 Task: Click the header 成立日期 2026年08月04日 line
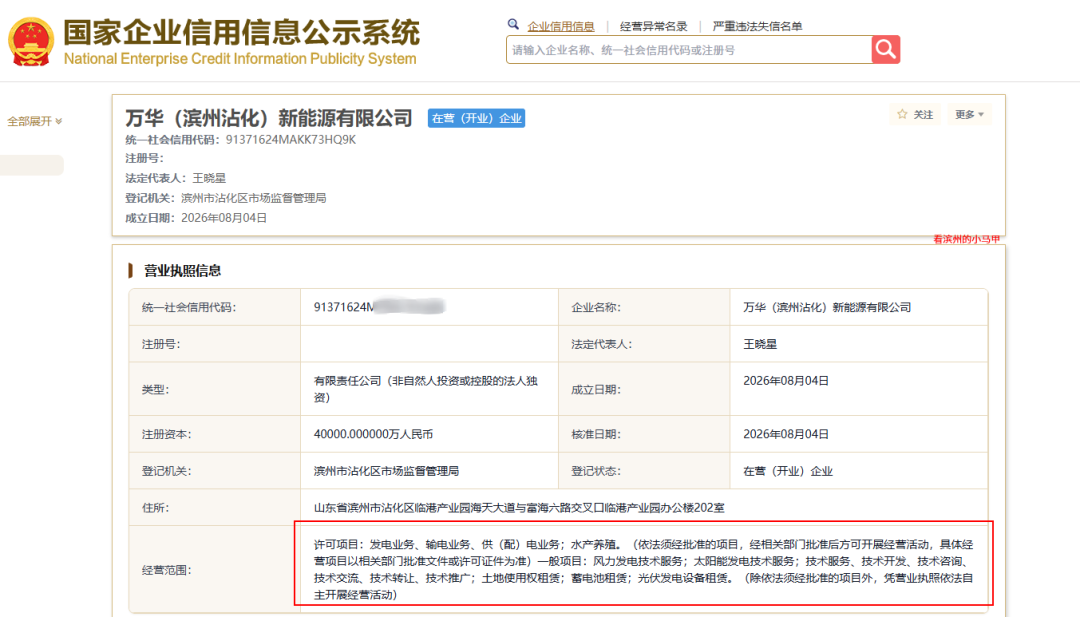[196, 218]
